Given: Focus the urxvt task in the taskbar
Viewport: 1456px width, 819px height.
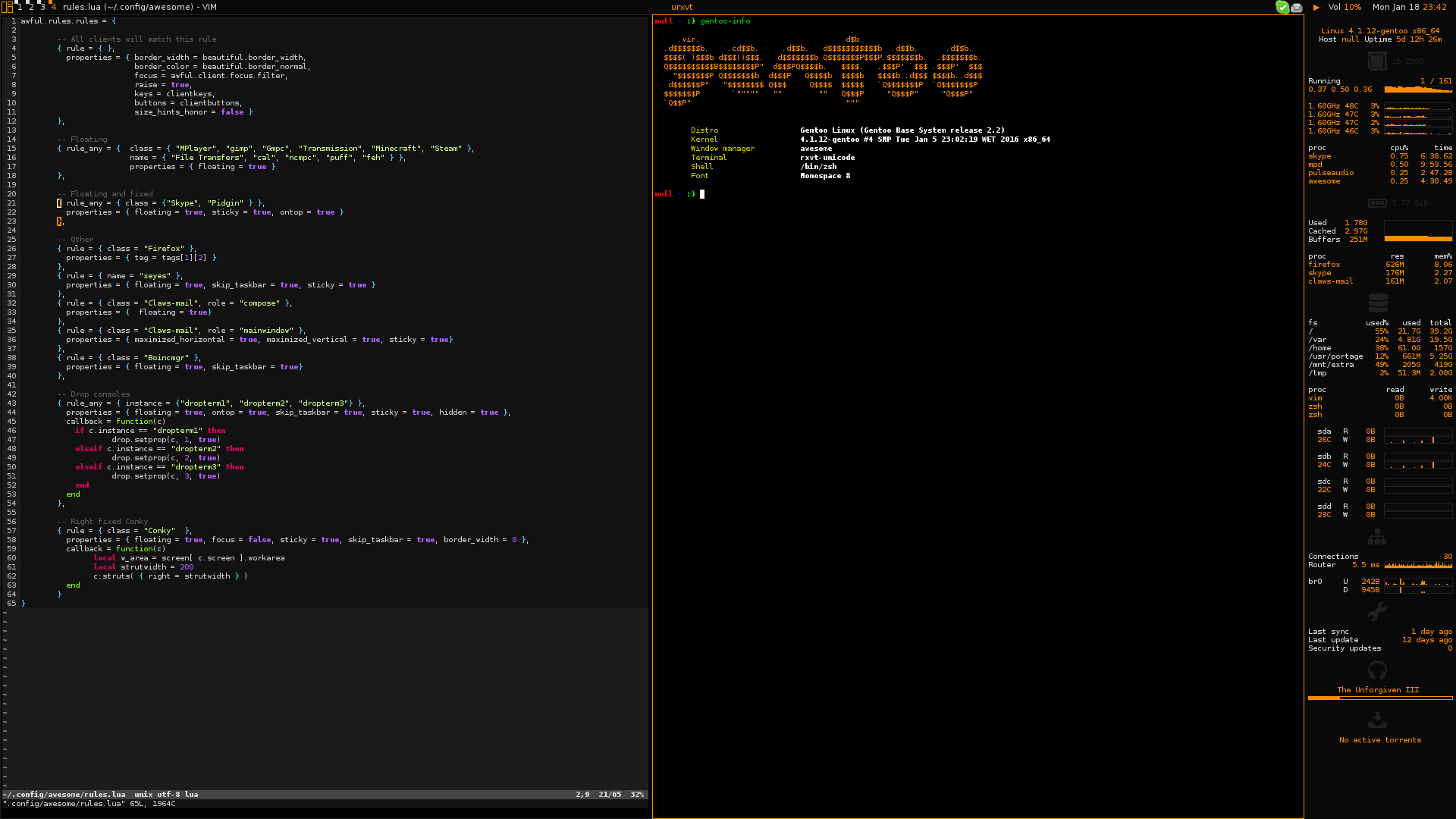Looking at the screenshot, I should coord(681,7).
